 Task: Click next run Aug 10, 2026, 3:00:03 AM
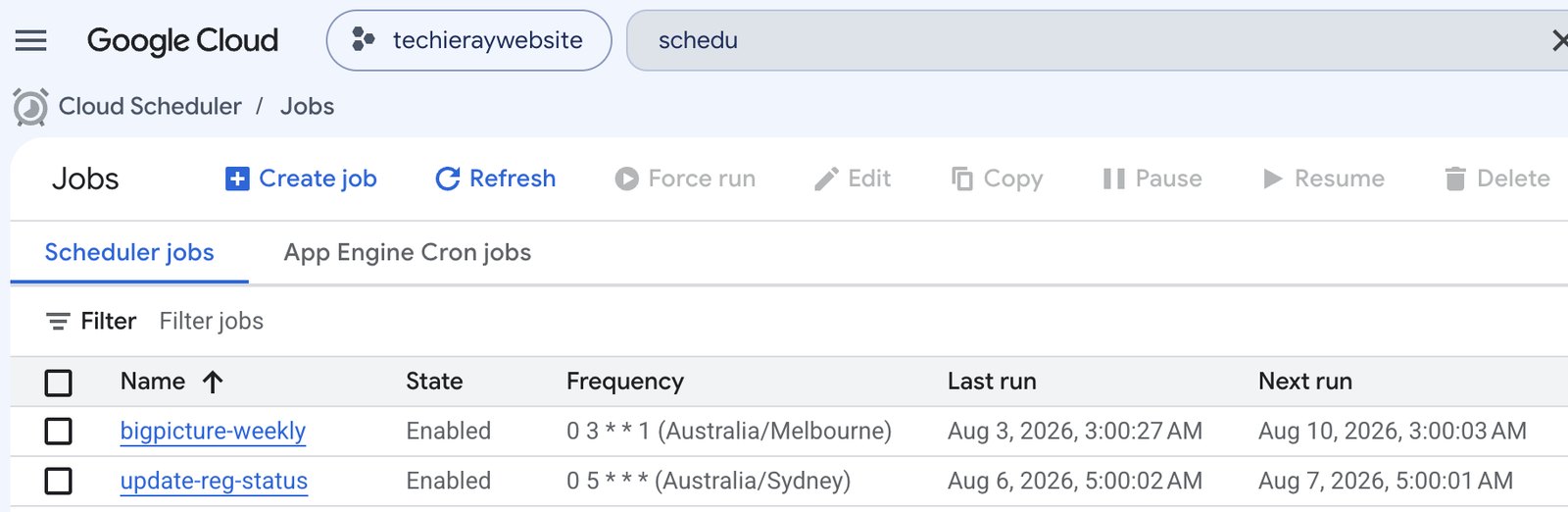coord(1393,431)
